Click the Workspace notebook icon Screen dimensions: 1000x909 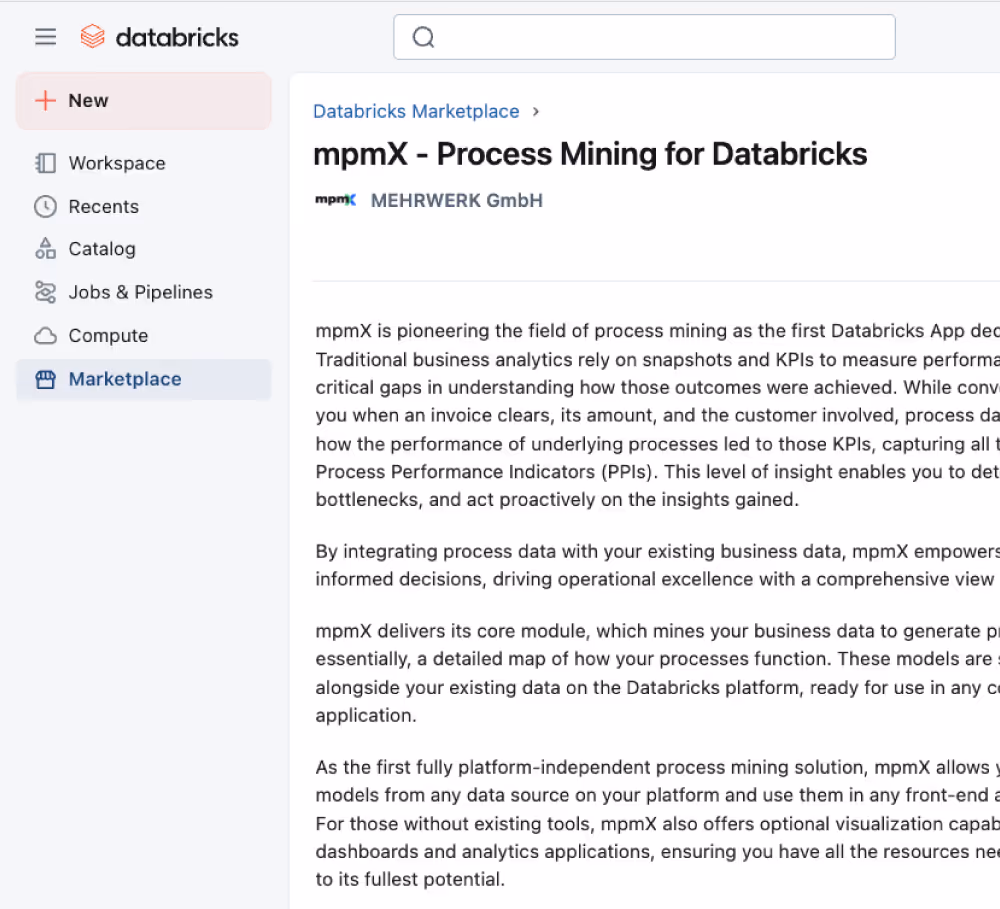pyautogui.click(x=45, y=163)
